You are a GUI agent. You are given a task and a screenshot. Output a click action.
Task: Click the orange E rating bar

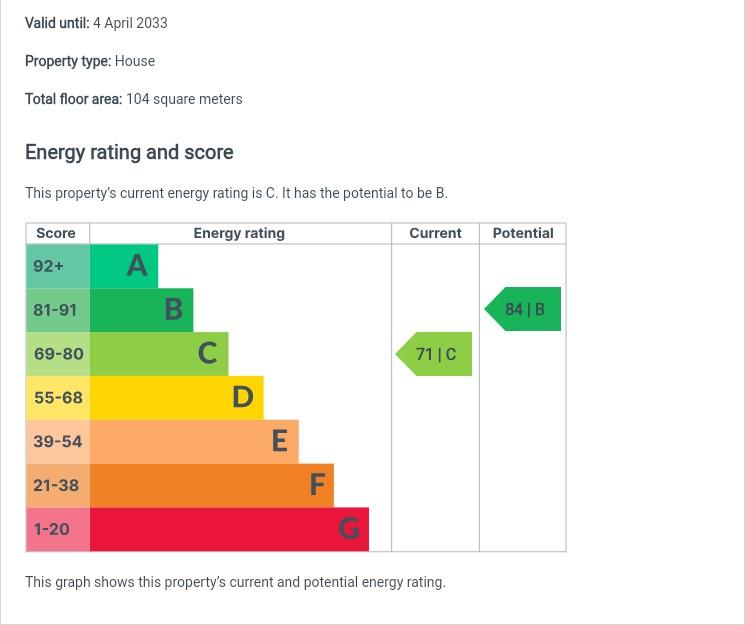point(194,442)
